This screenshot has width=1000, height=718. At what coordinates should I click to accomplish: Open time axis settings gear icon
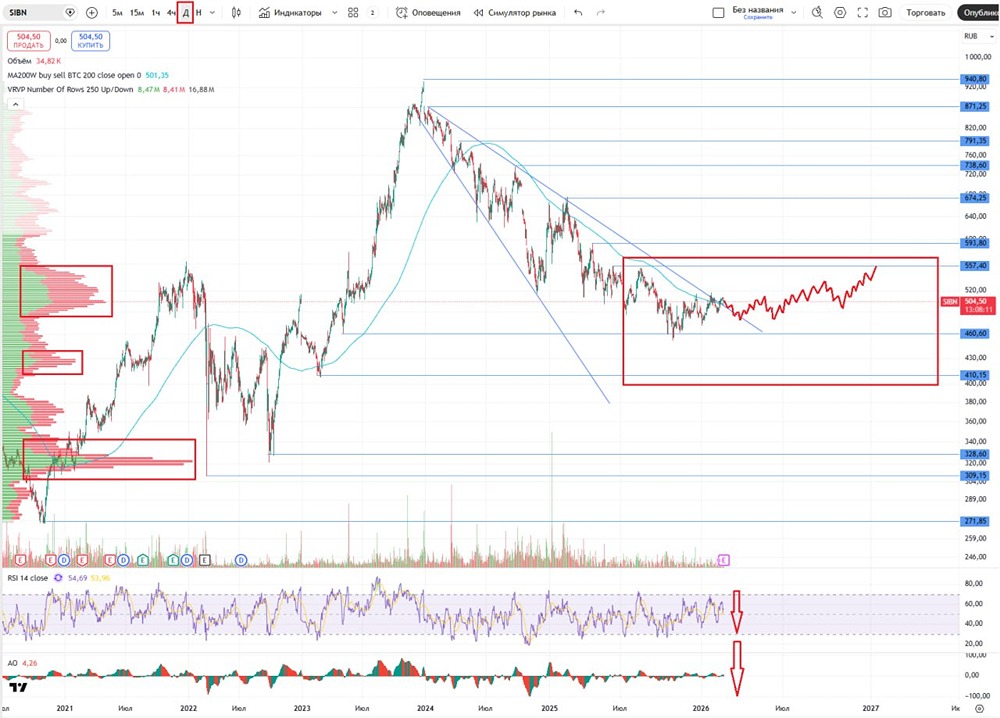tap(980, 708)
